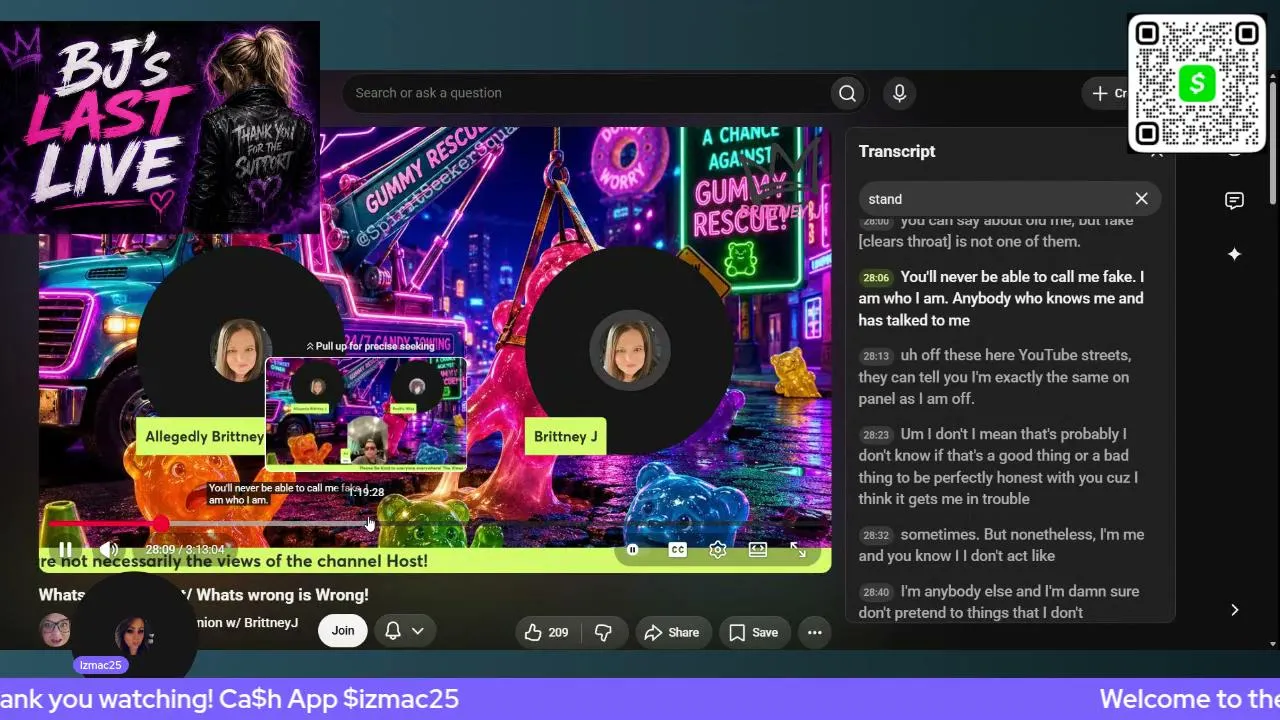Like the video with the thumbs-up button
Image resolution: width=1280 pixels, height=720 pixels.
coord(547,632)
